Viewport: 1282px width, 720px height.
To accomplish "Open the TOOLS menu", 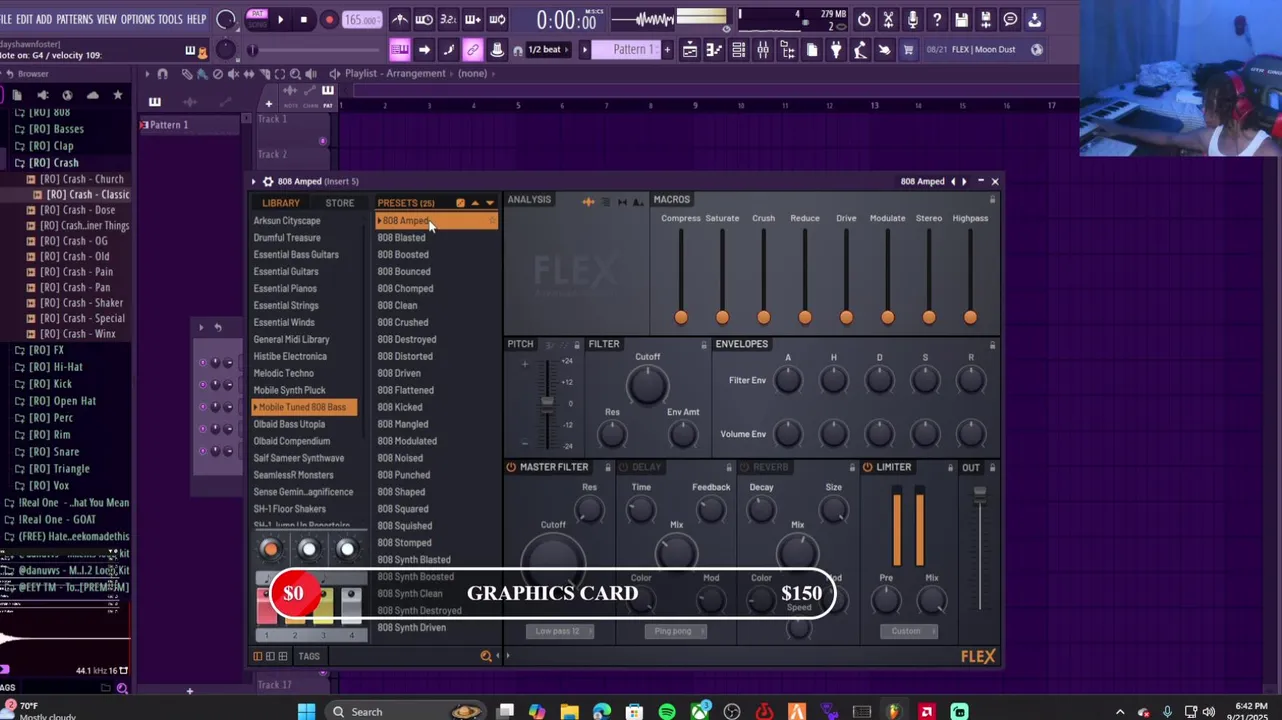I will click(x=171, y=20).
